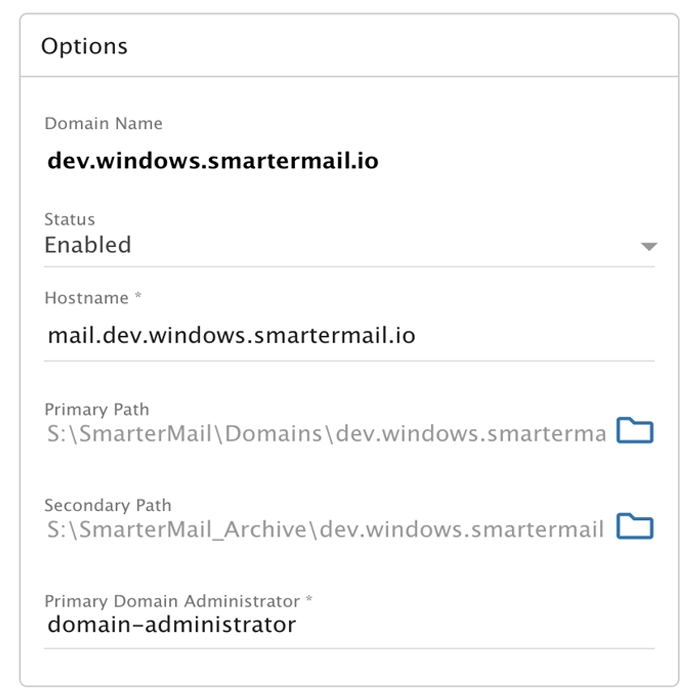
Task: Click the Status label
Action: 70,219
